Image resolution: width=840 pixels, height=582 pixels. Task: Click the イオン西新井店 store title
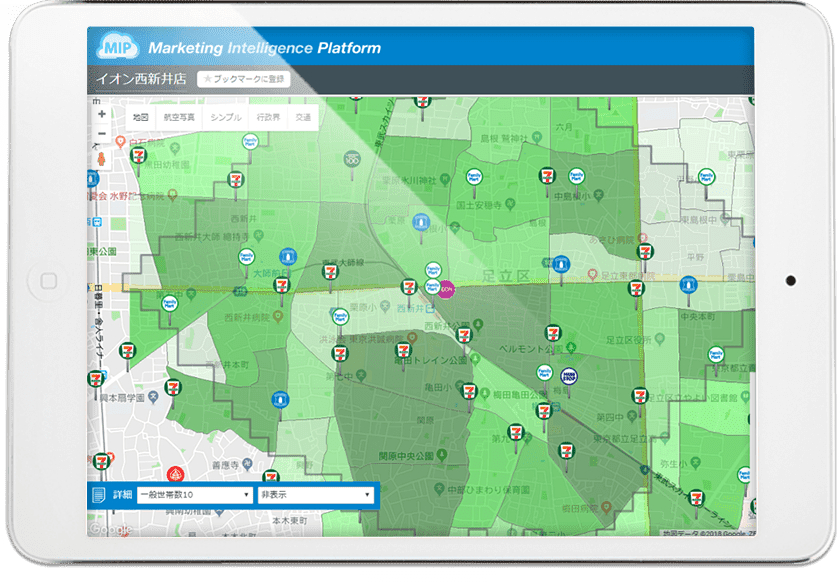pyautogui.click(x=141, y=79)
